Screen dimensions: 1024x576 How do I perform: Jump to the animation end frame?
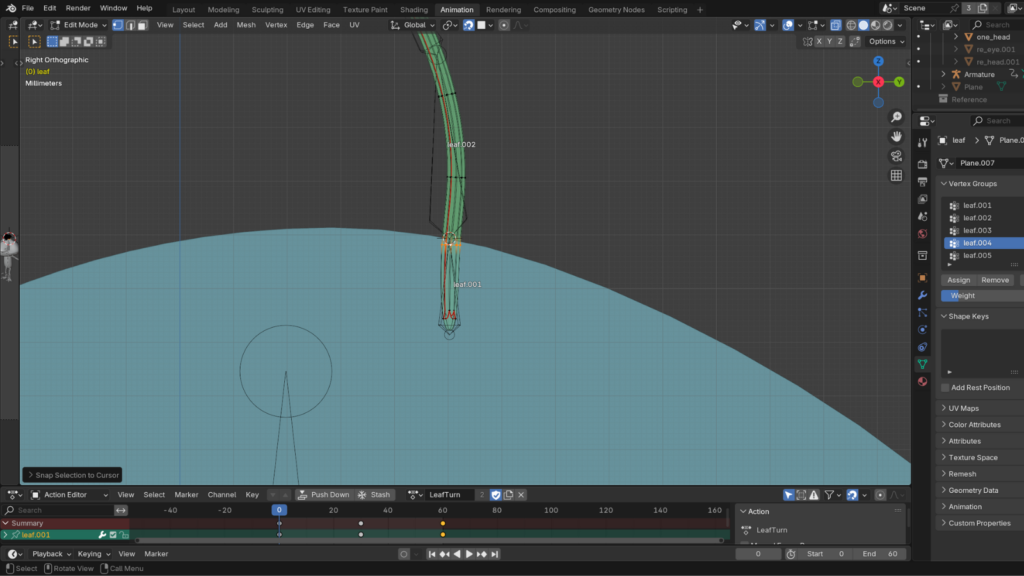point(494,554)
